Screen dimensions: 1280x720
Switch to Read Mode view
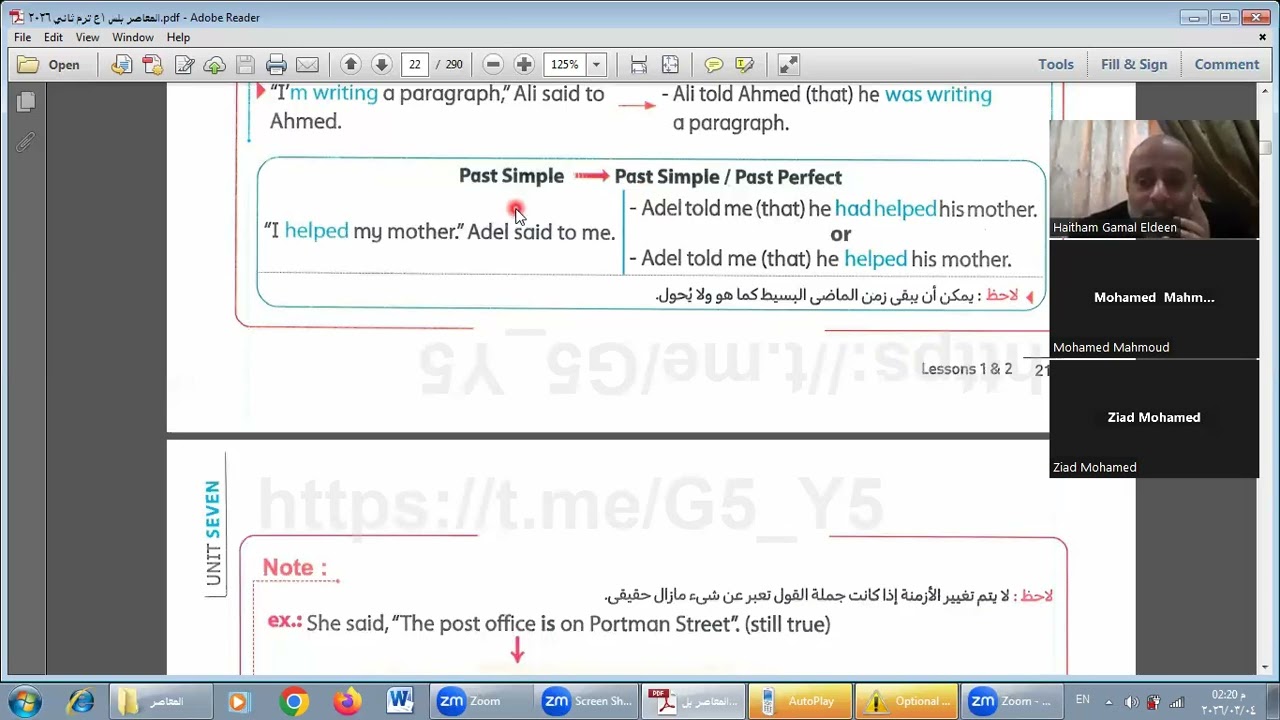(x=788, y=65)
